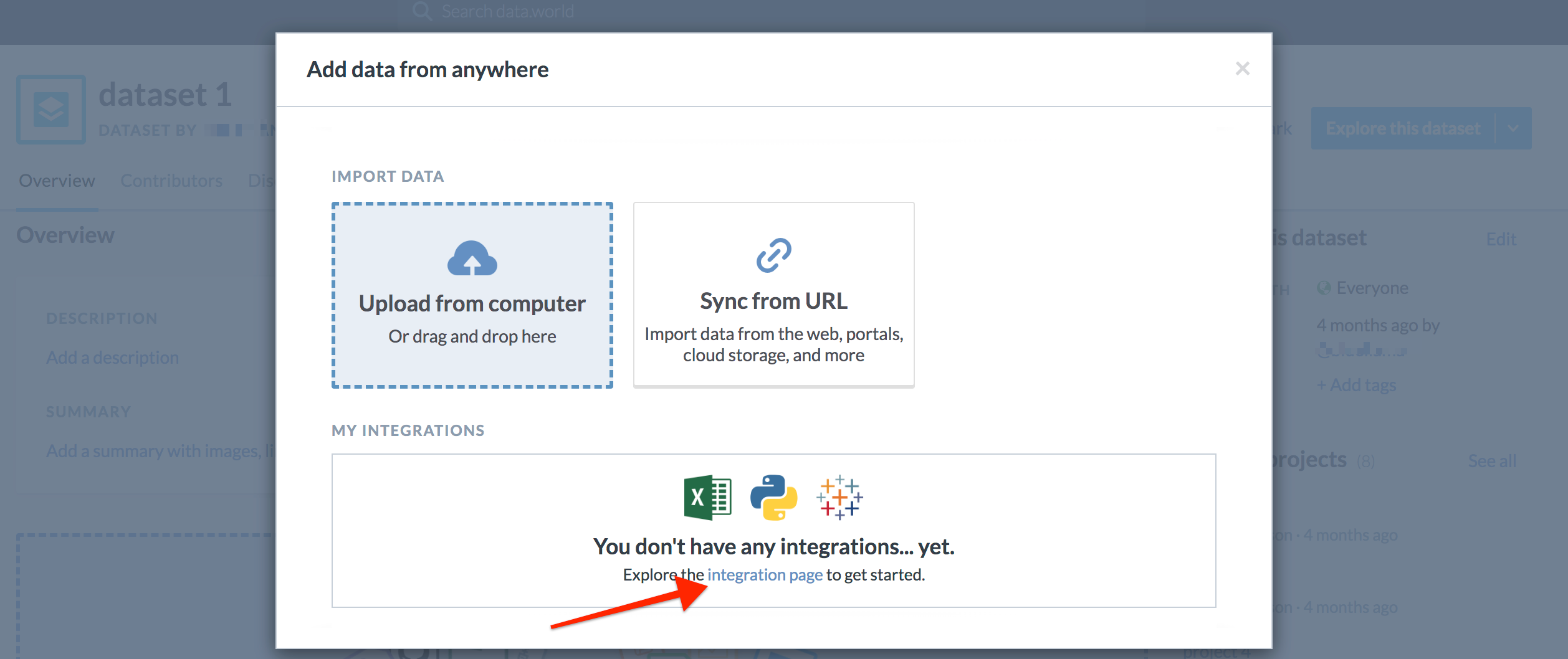The image size is (1568, 659).
Task: Open See all projects link
Action: click(x=1492, y=461)
